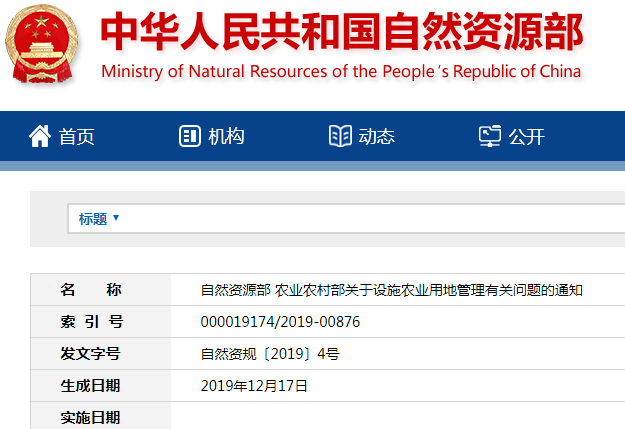Click the 索引号 row label
Screen dimensions: 625x429
pyautogui.click(x=92, y=321)
